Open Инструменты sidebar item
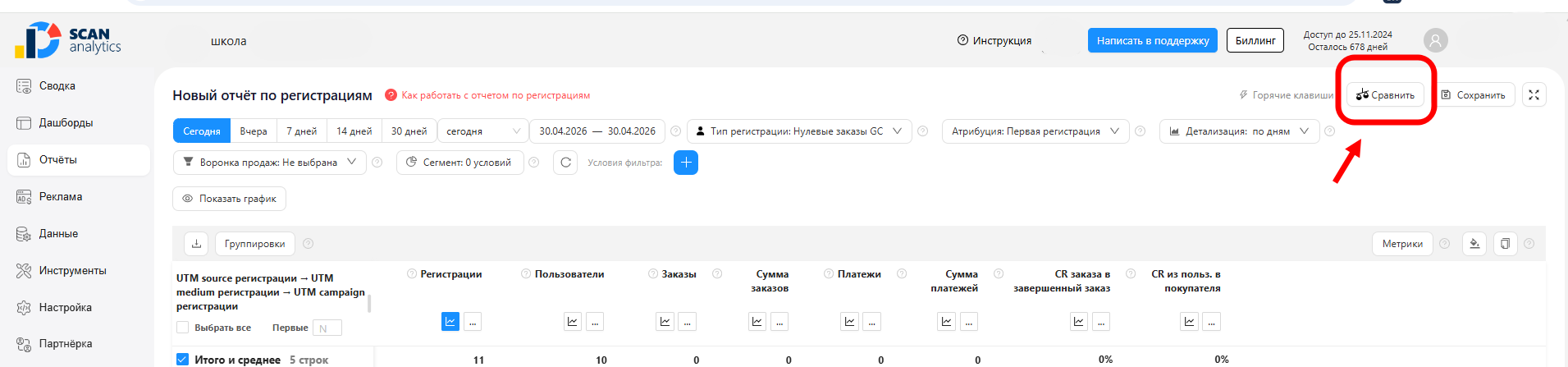The width and height of the screenshot is (1568, 367). coord(72,271)
